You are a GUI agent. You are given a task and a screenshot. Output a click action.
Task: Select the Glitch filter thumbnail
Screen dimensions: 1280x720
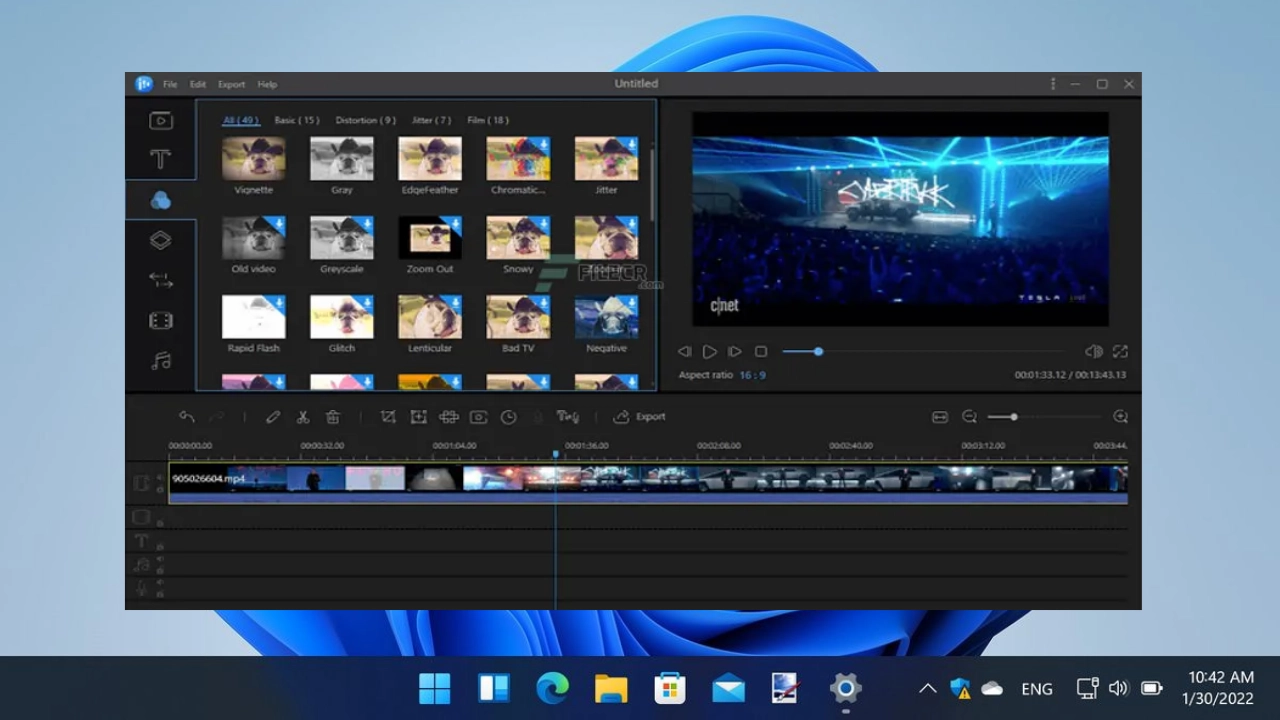coord(342,317)
